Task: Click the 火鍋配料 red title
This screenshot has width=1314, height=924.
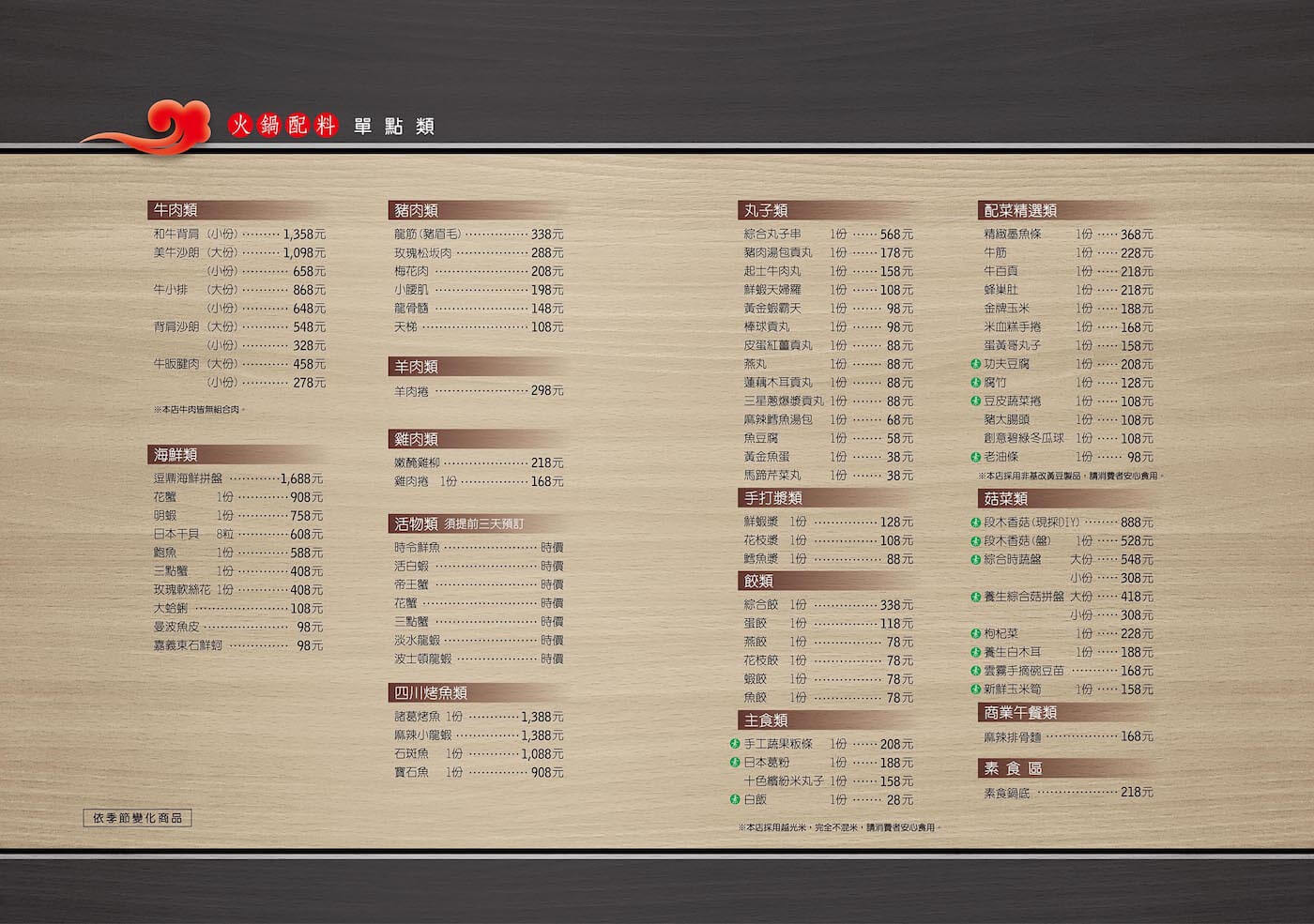Action: point(283,125)
